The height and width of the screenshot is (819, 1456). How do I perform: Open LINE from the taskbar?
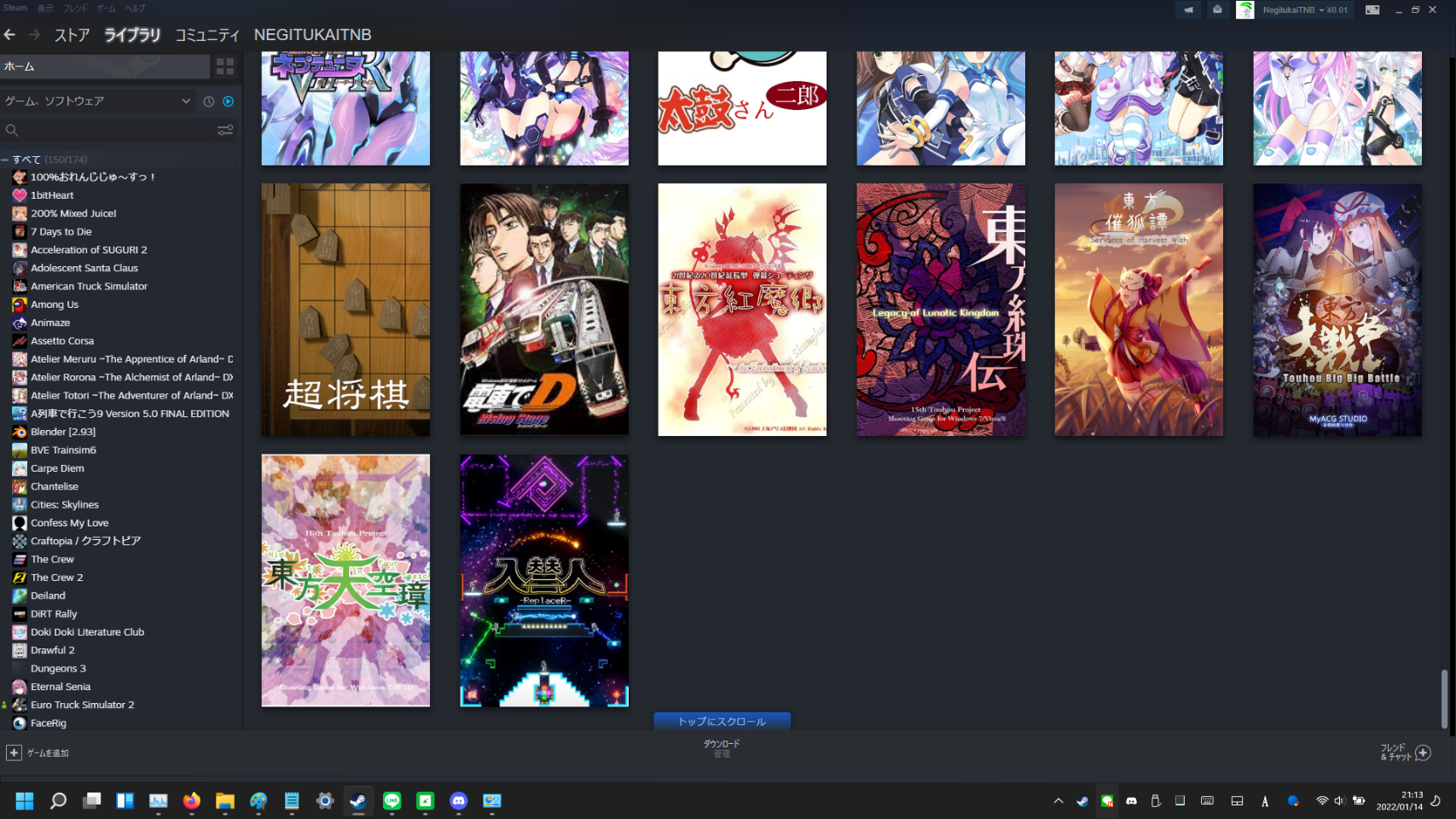[x=392, y=801]
